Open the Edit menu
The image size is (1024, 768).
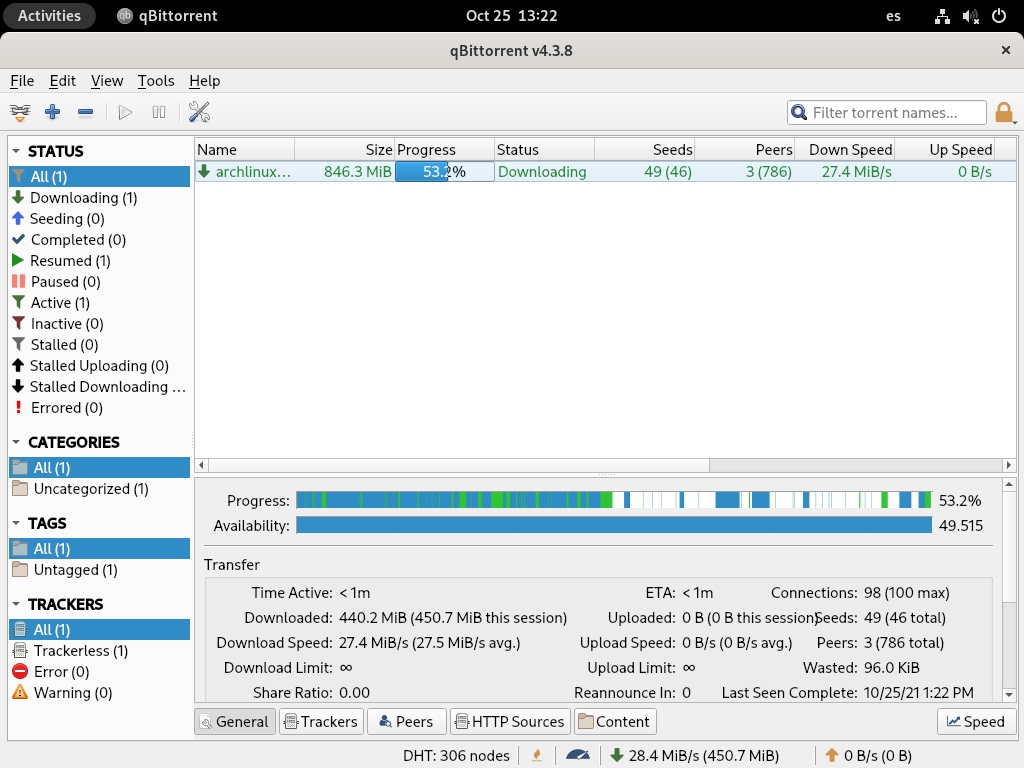[63, 80]
